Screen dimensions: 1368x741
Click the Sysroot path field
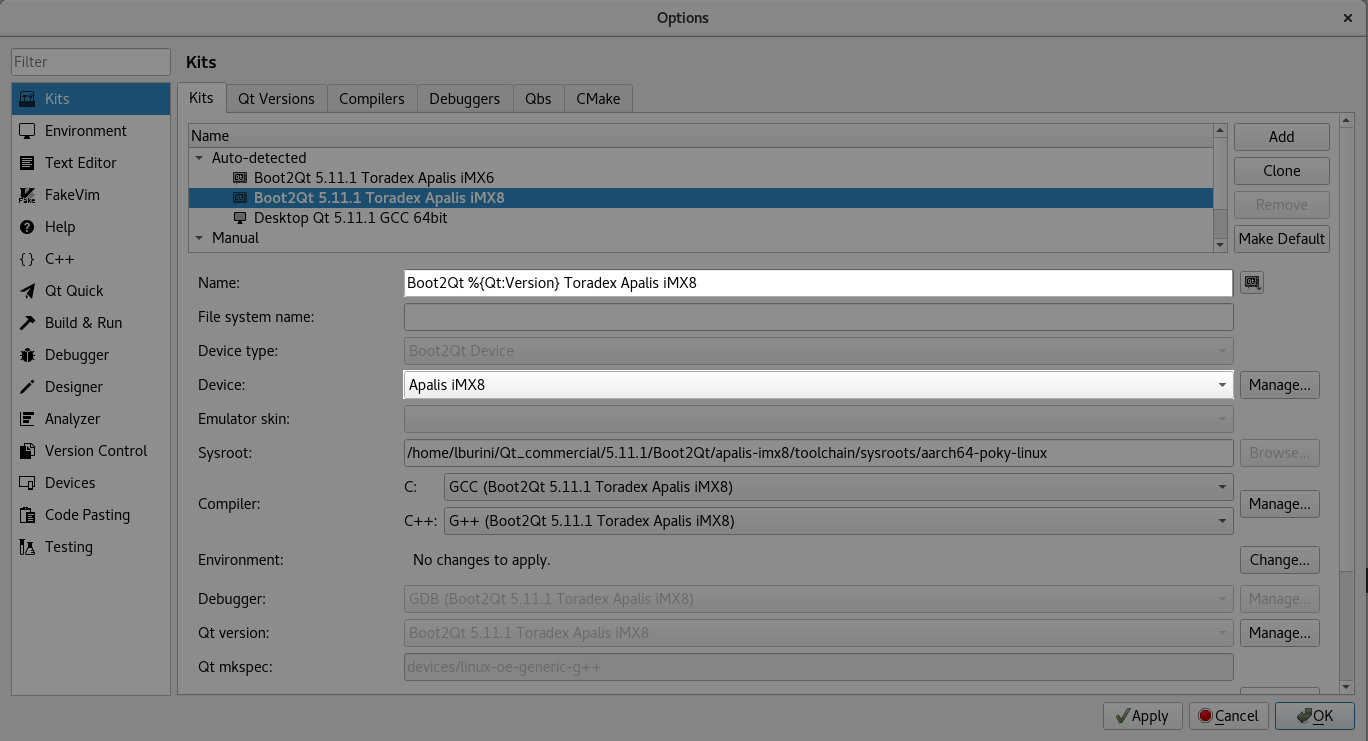(x=818, y=453)
